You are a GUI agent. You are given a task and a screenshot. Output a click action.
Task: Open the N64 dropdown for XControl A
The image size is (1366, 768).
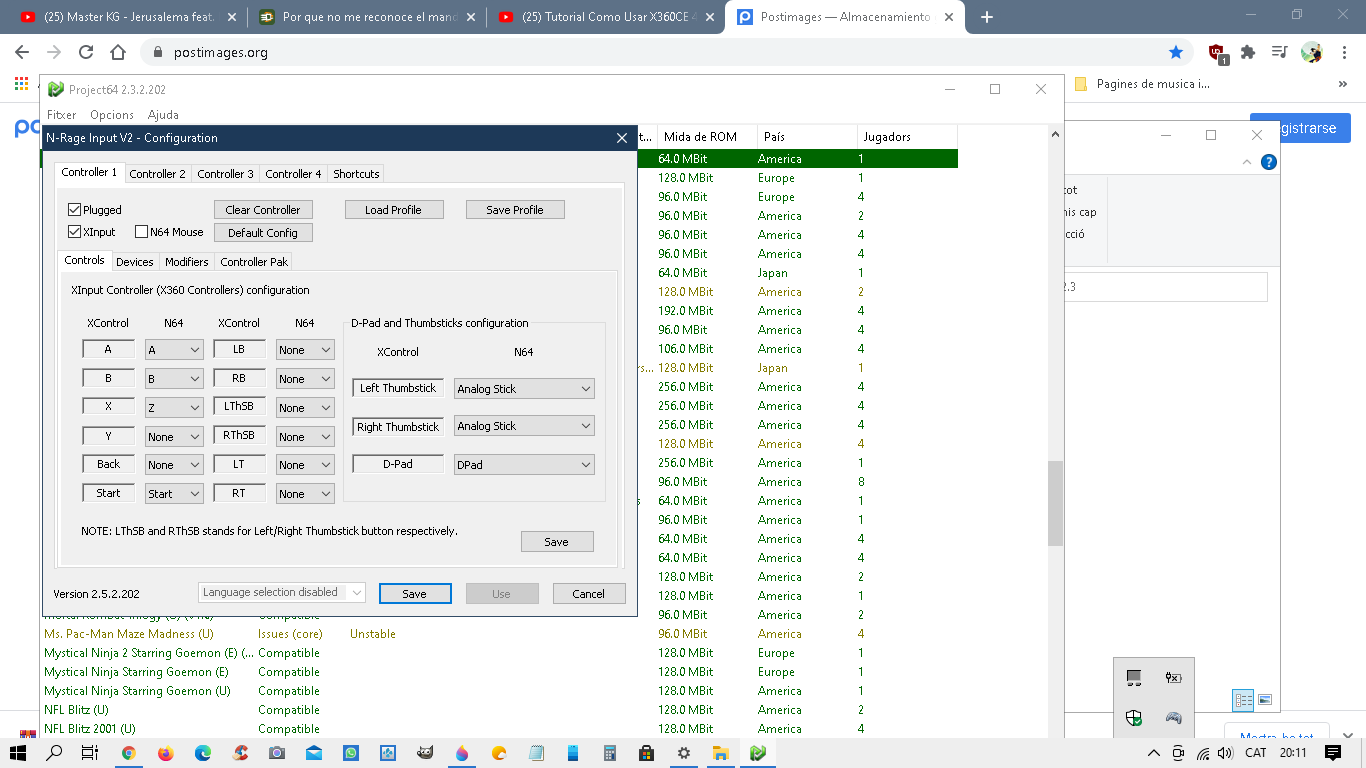click(174, 350)
